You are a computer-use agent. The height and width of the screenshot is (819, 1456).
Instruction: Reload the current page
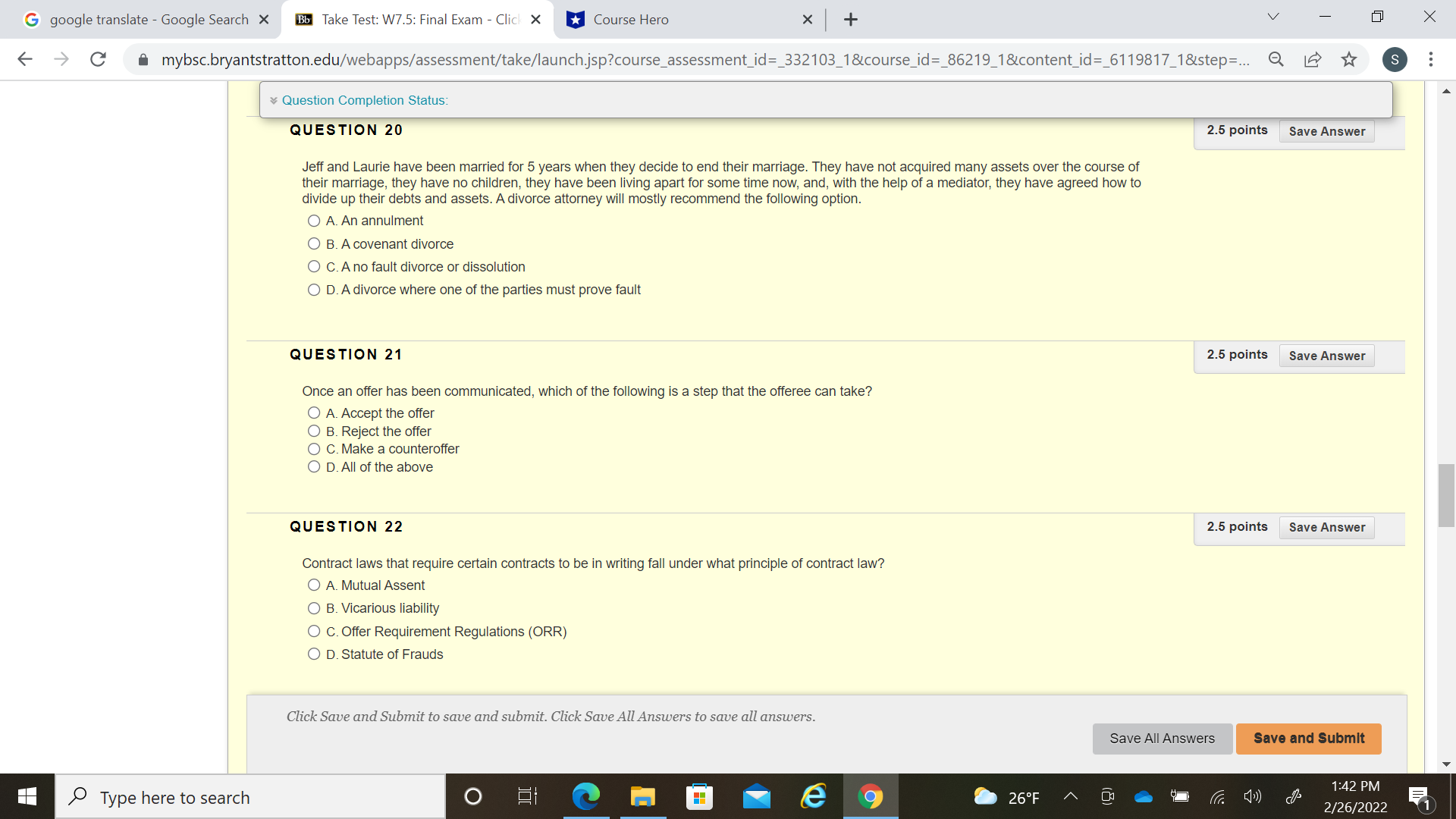pos(98,59)
